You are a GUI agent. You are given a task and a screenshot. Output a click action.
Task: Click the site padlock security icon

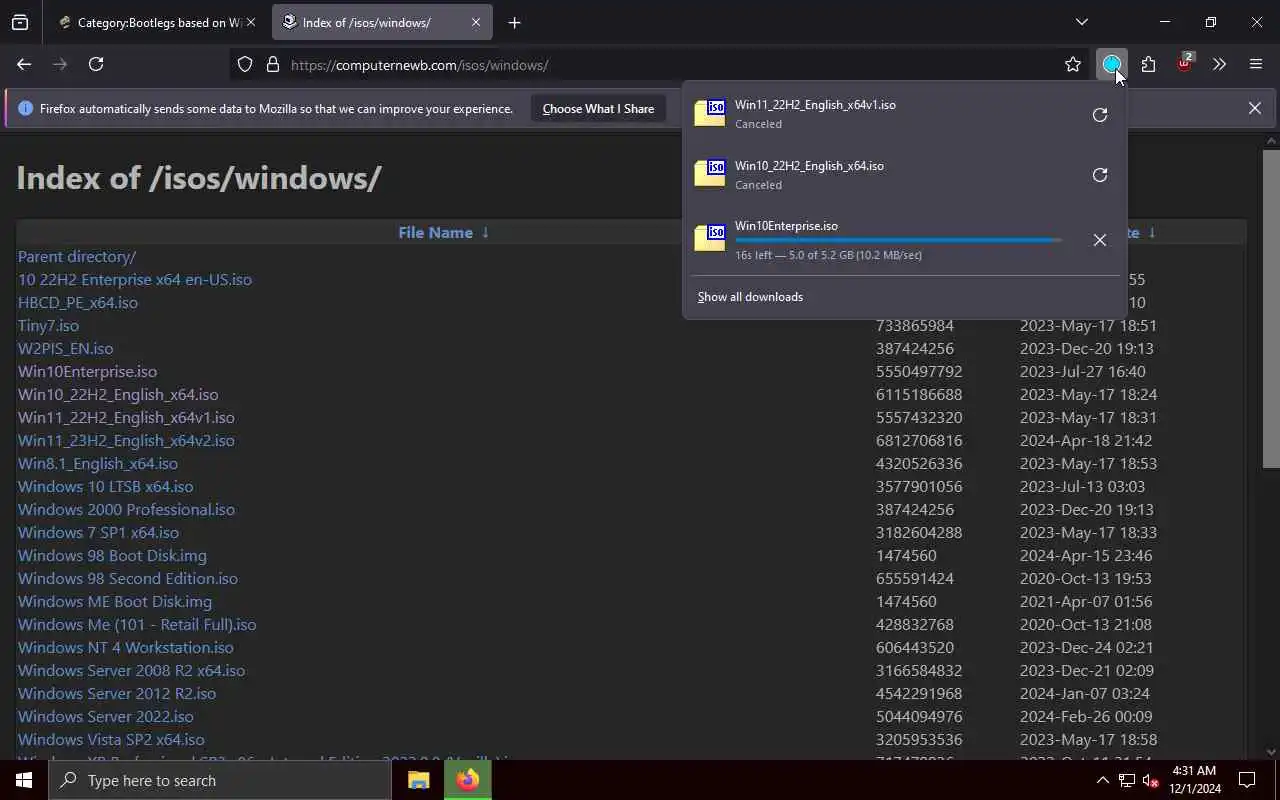(x=272, y=65)
